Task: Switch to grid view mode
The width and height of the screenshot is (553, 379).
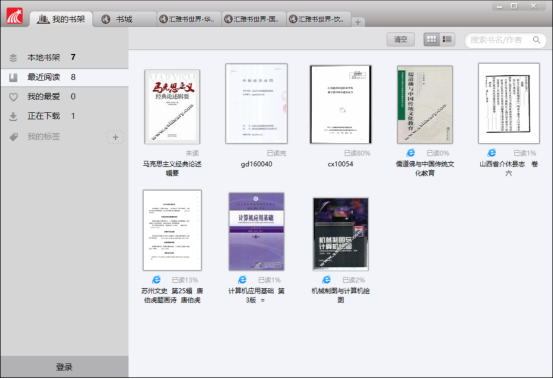Action: pos(432,39)
